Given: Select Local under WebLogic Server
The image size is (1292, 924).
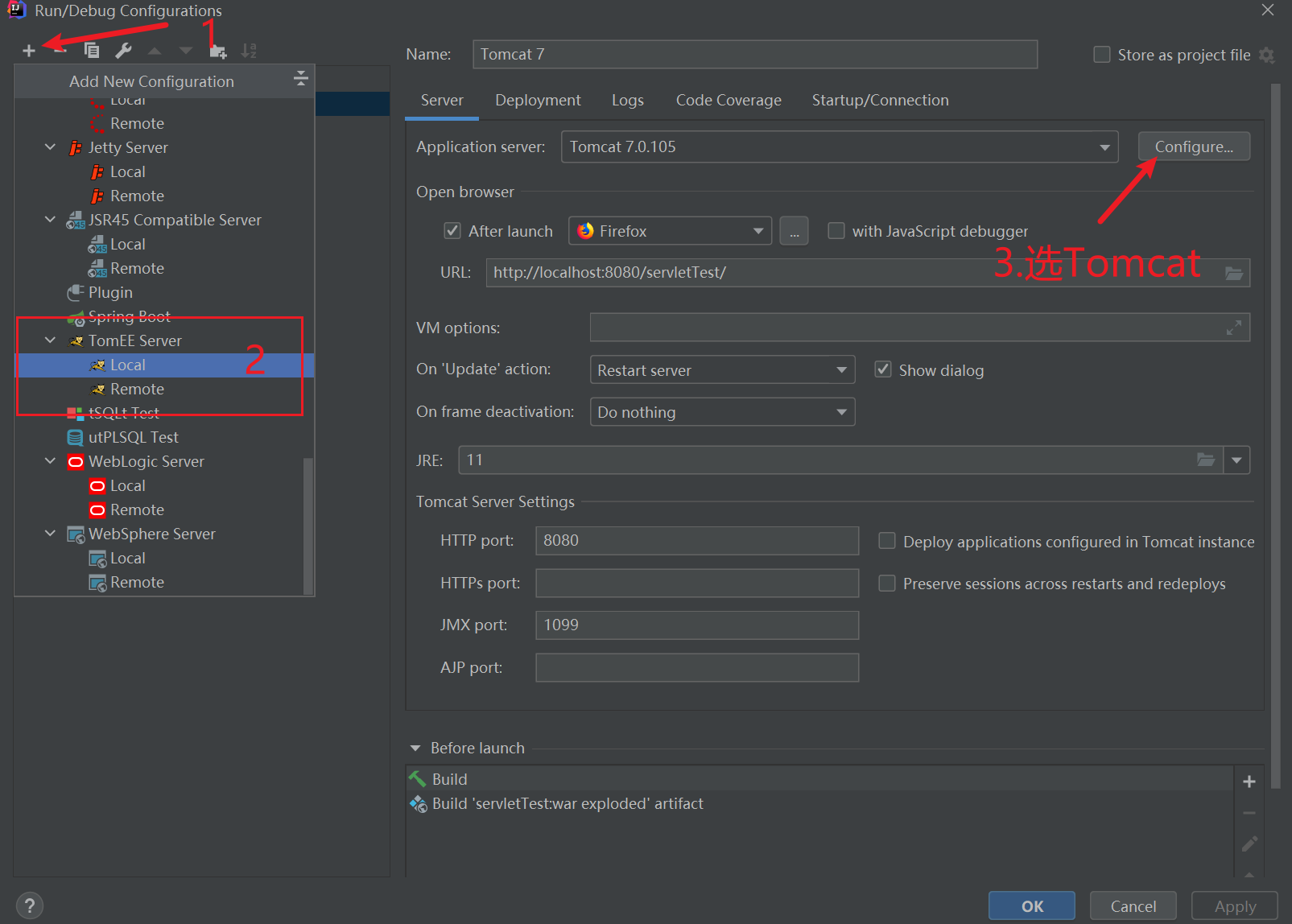Looking at the screenshot, I should [x=128, y=485].
